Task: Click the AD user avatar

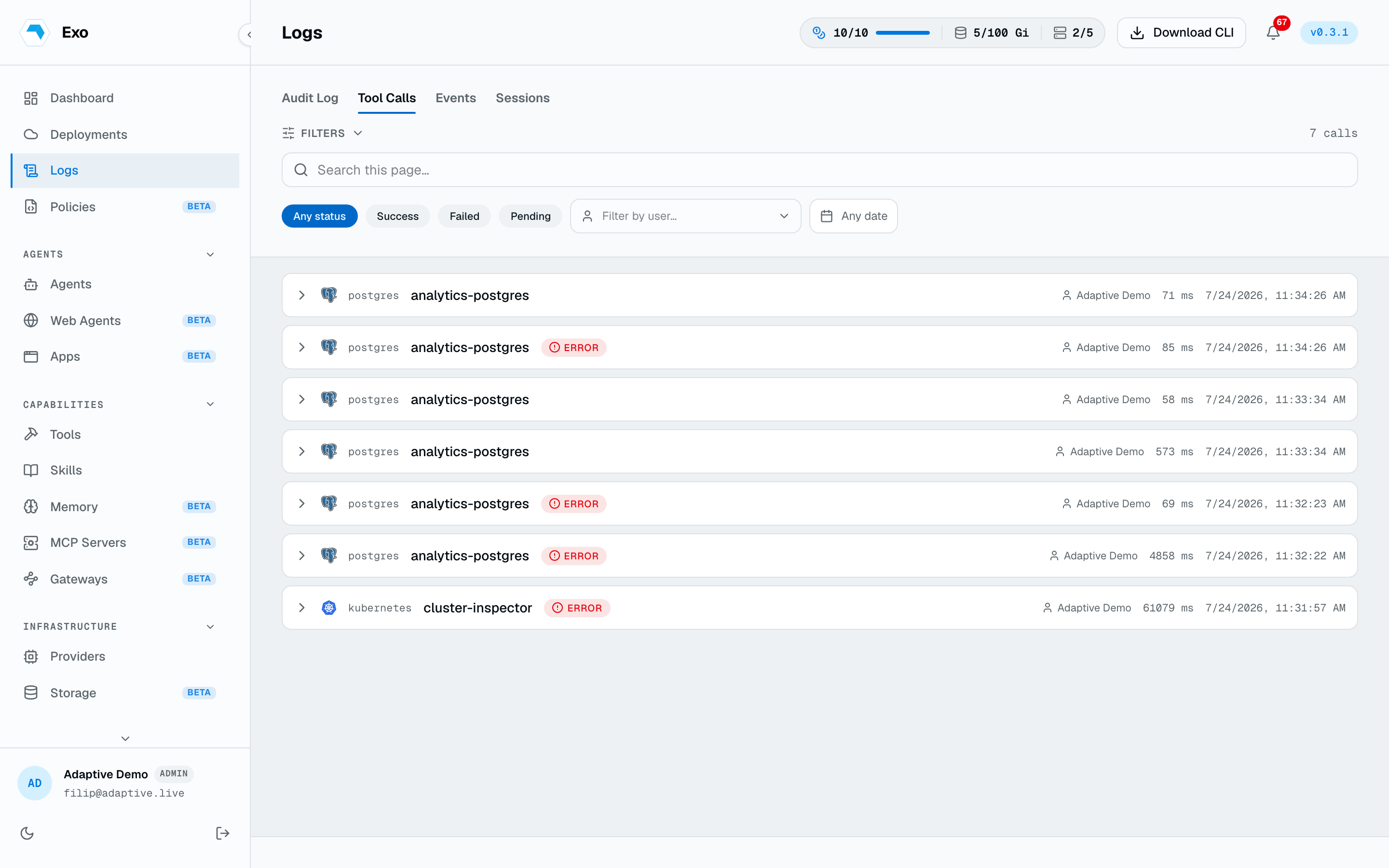Action: [x=34, y=783]
